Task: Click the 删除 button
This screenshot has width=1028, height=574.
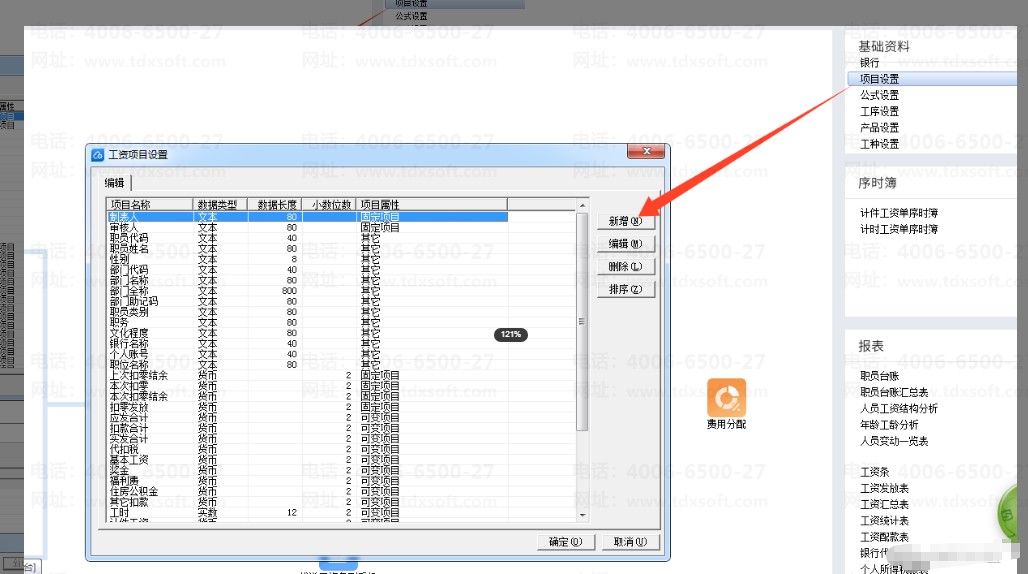Action: click(x=626, y=267)
